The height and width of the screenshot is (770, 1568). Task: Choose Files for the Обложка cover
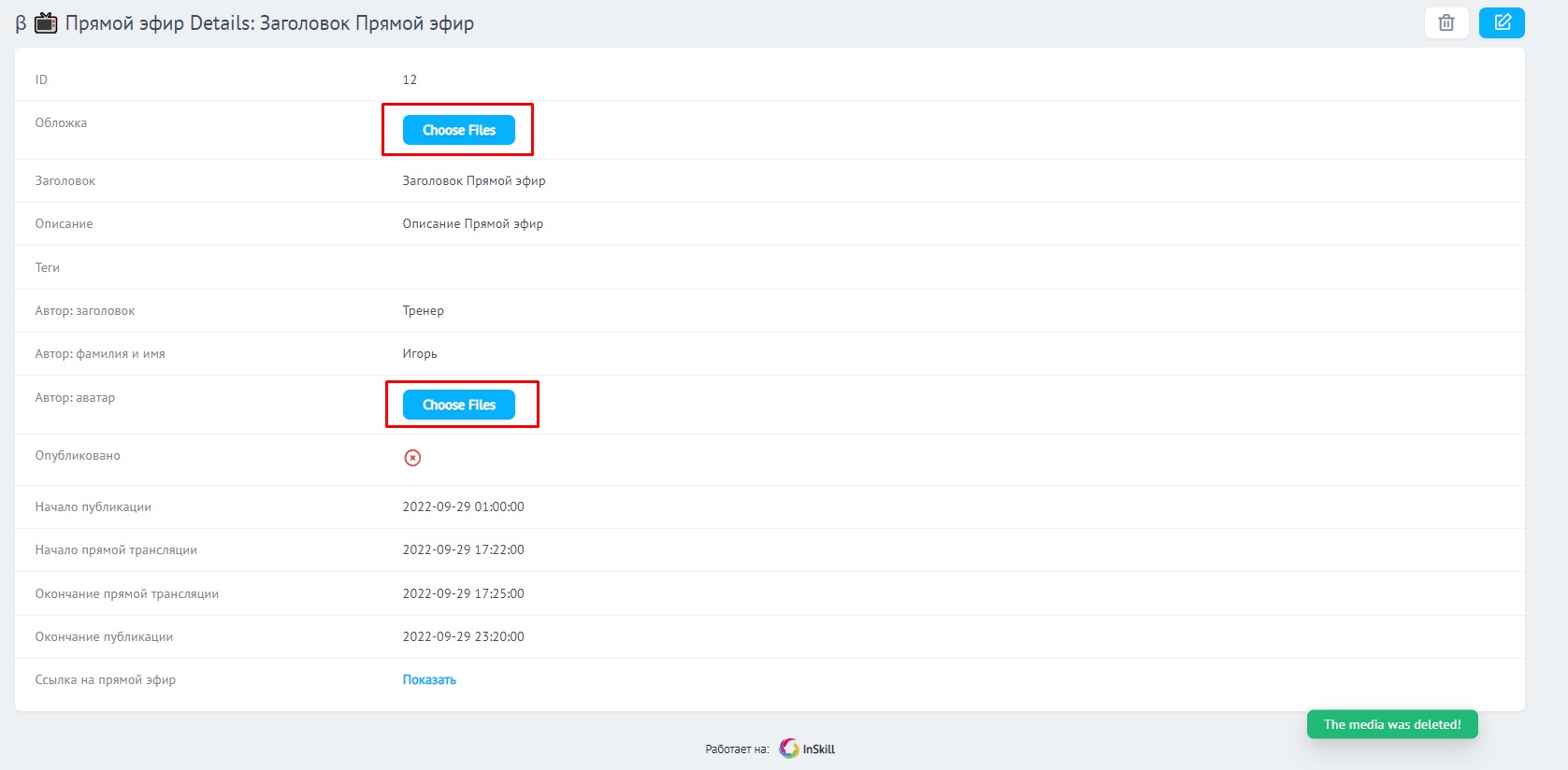(458, 130)
